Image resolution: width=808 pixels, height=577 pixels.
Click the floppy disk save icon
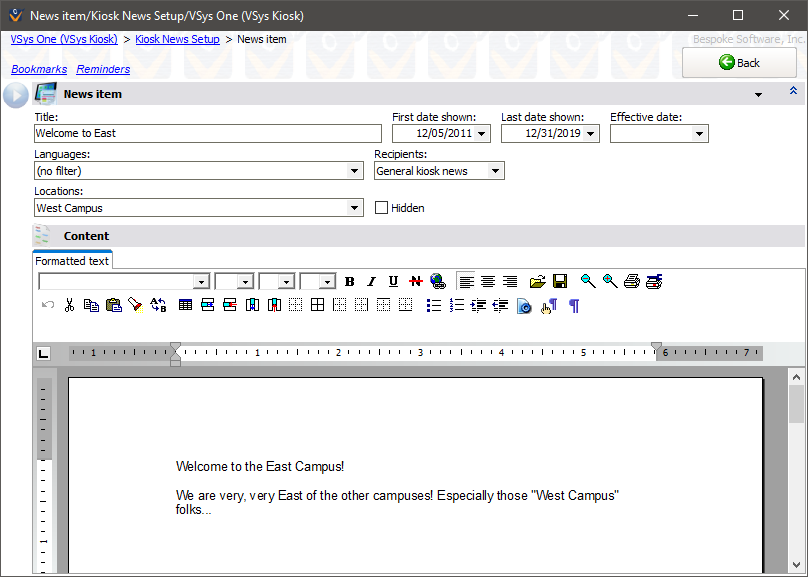tap(560, 282)
